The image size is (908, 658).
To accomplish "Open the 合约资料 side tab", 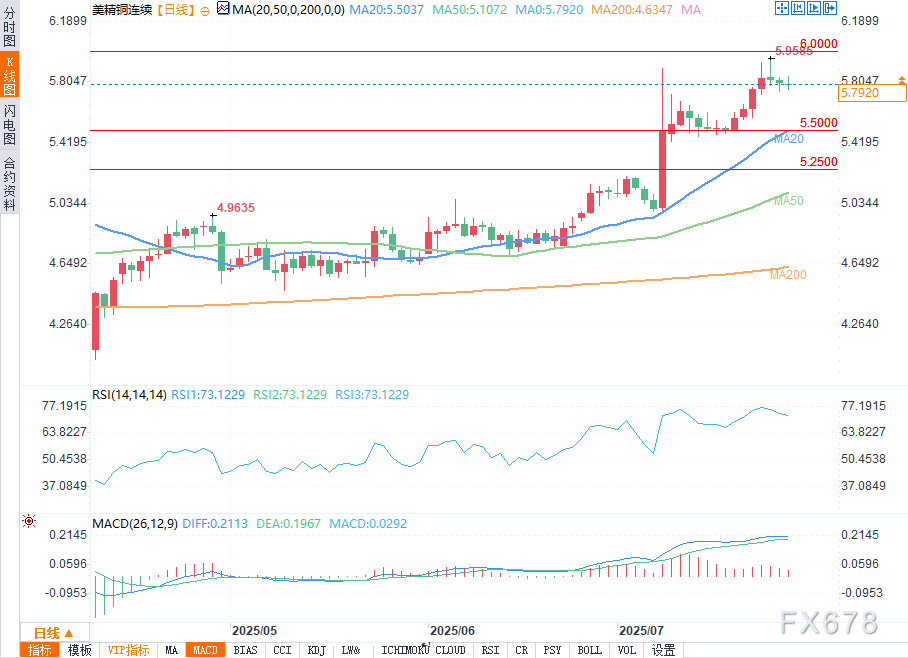I will click(9, 184).
